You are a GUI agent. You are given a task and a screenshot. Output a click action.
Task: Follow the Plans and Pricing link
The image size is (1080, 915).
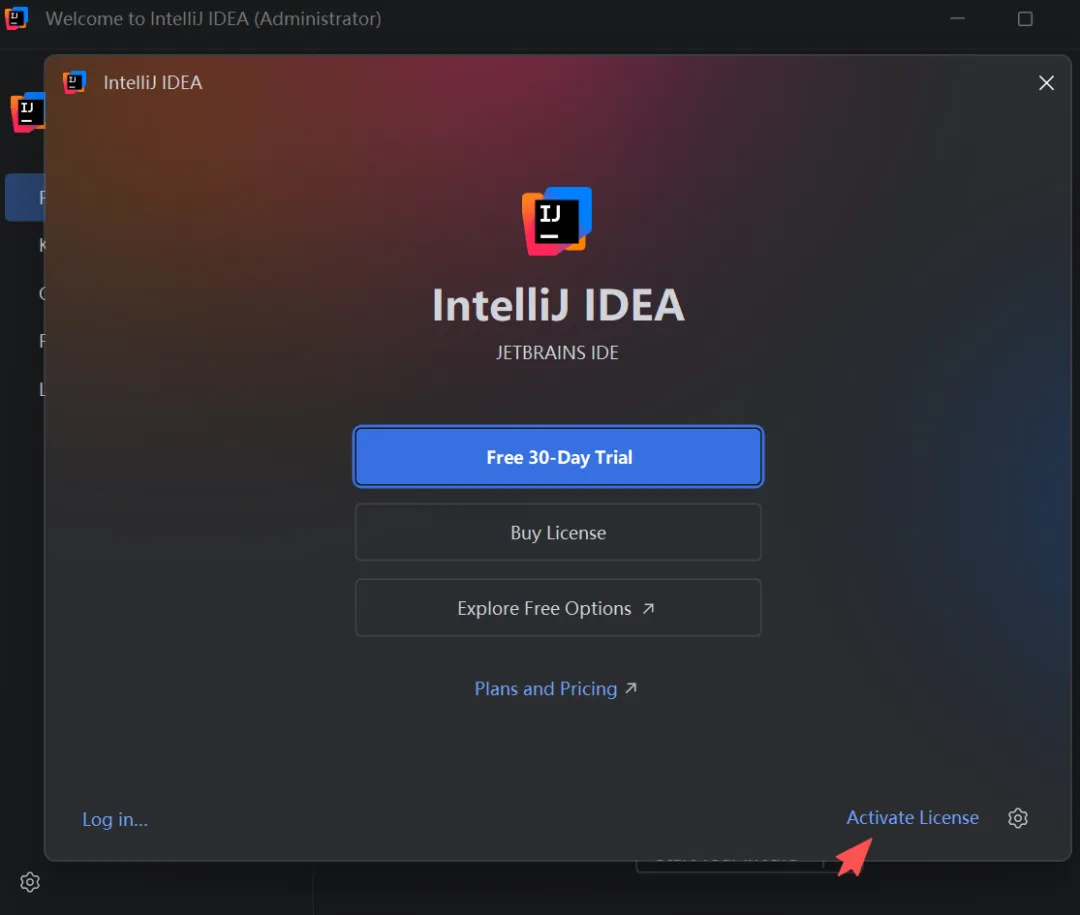tap(546, 689)
